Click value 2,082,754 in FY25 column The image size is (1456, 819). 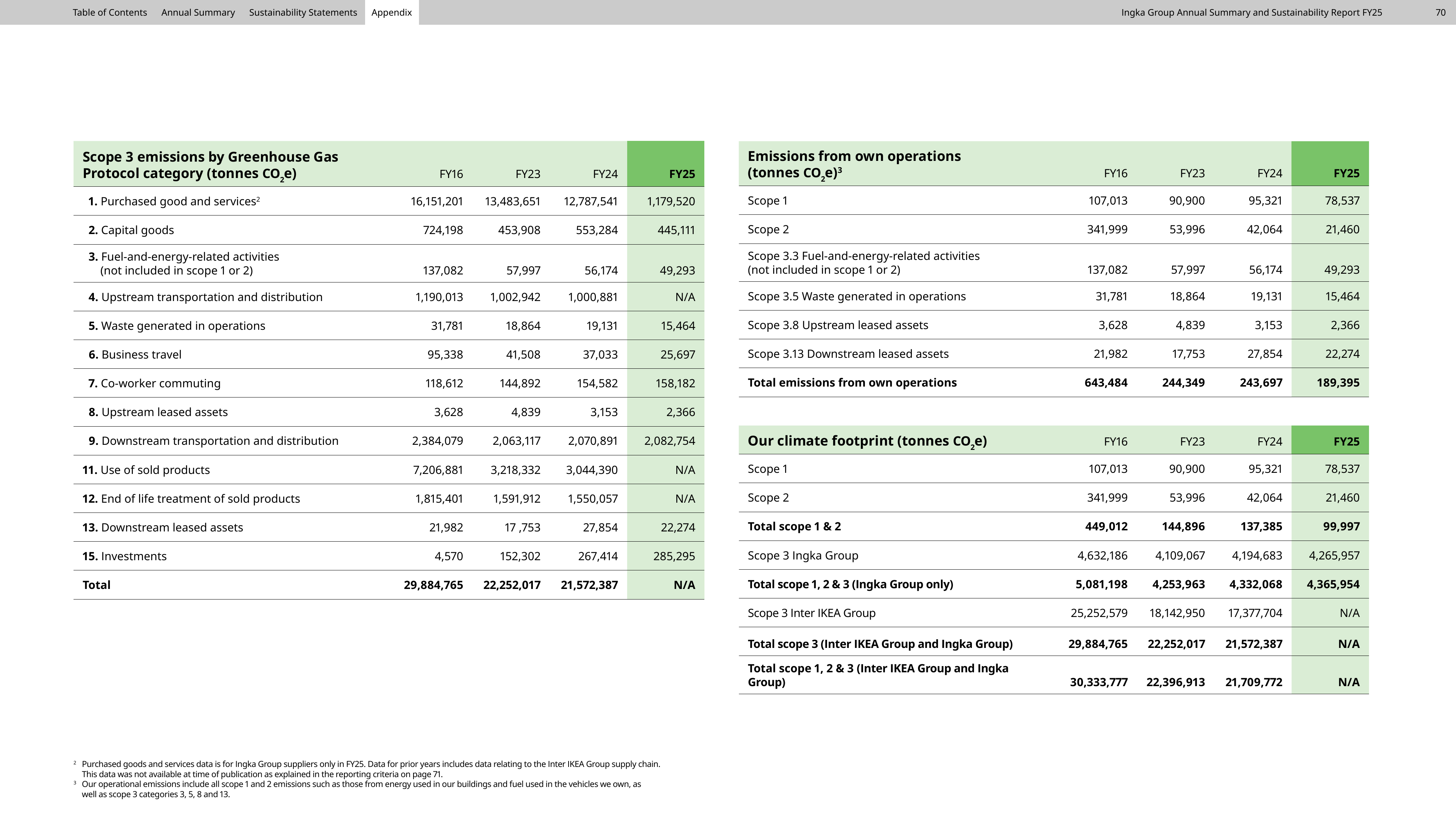coord(670,441)
